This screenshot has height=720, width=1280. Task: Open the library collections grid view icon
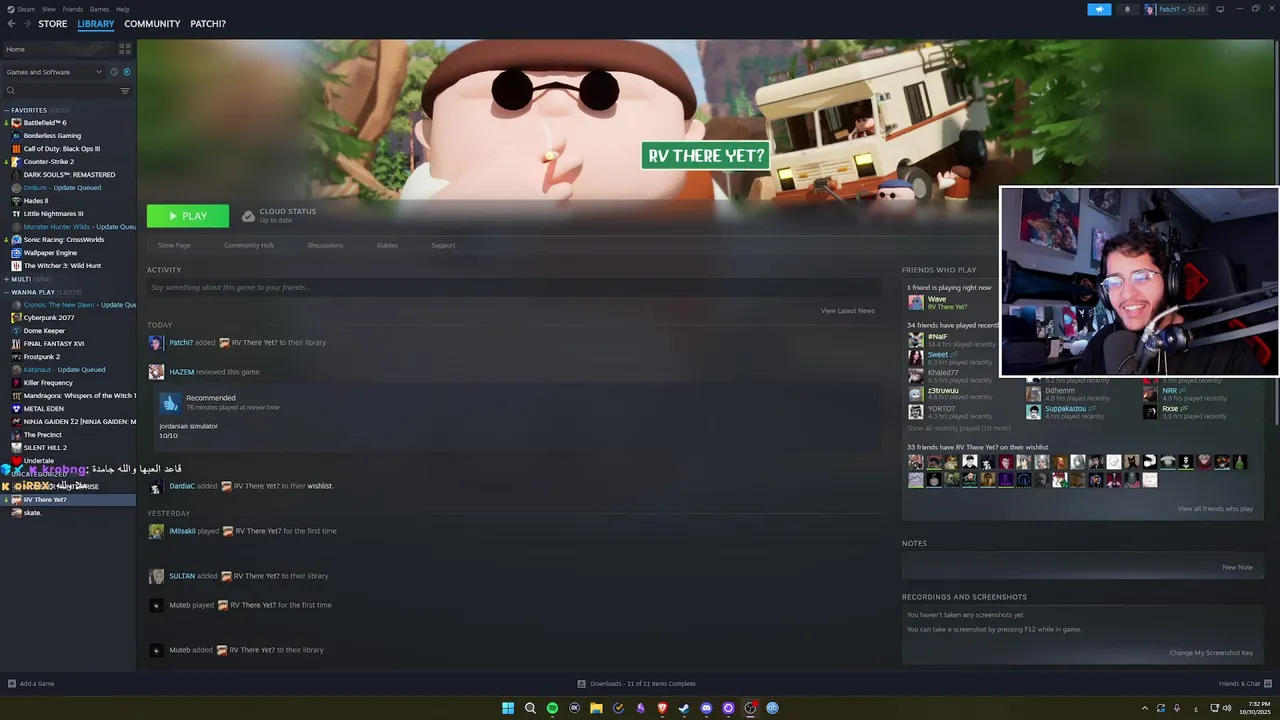125,49
